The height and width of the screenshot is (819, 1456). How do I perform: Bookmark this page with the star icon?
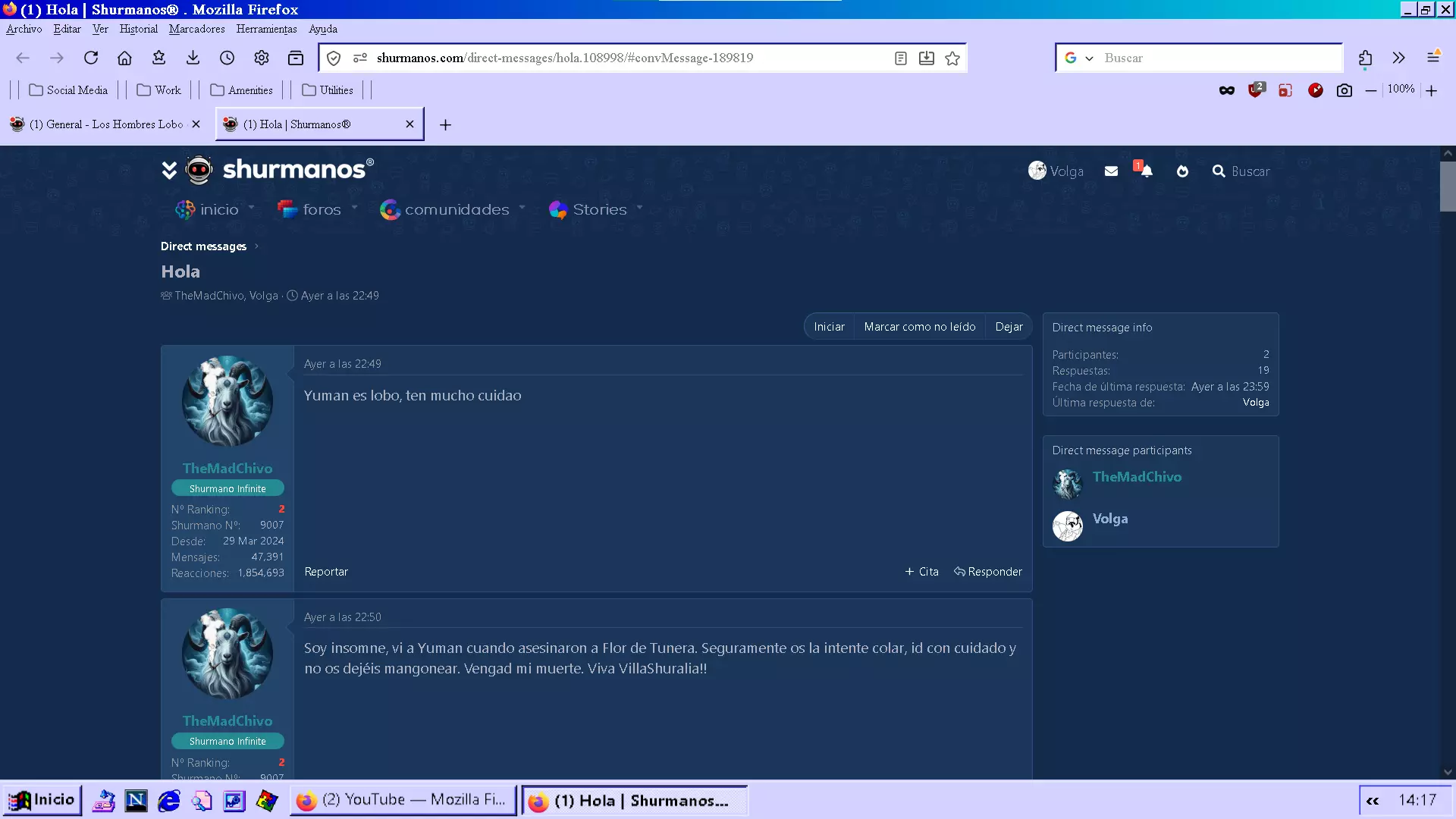pyautogui.click(x=952, y=58)
